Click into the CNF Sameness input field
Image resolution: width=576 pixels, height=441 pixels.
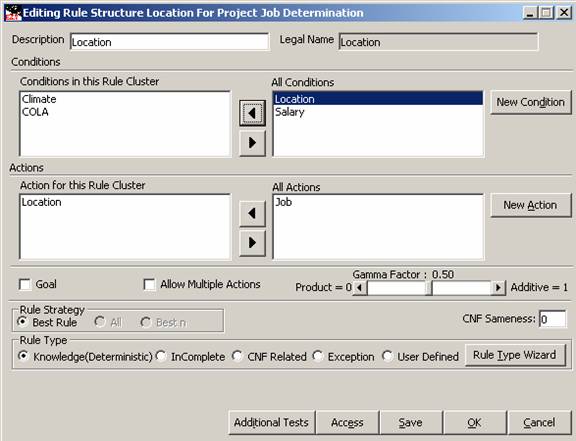click(x=552, y=319)
